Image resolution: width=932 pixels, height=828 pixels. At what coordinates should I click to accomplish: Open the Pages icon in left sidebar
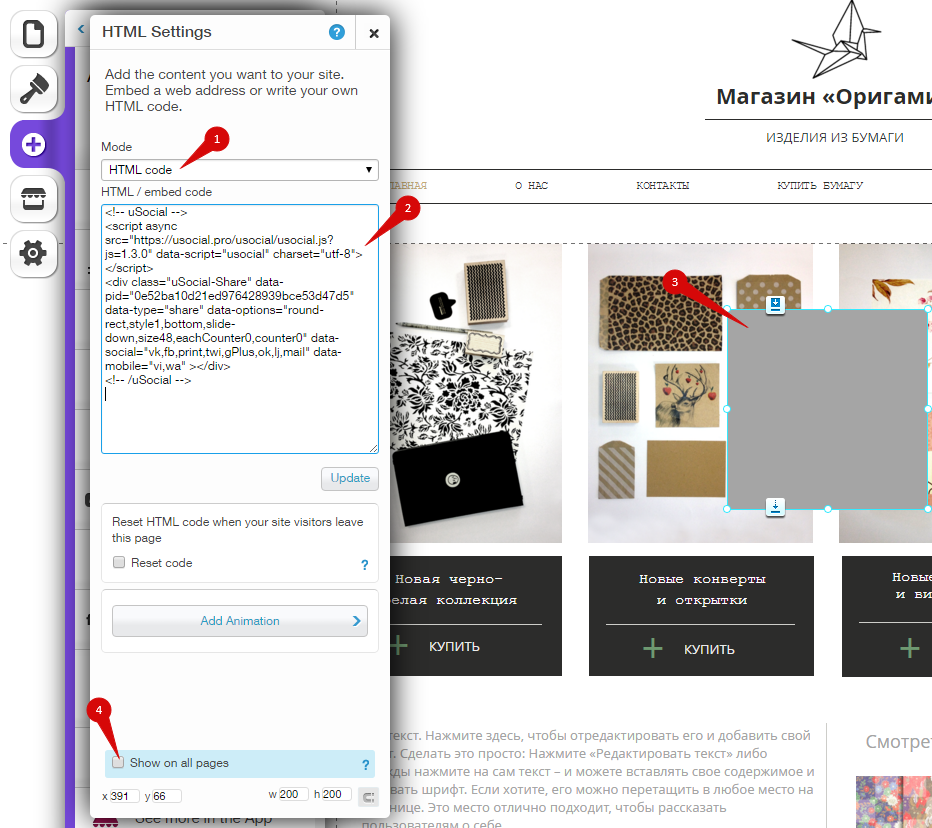click(33, 34)
